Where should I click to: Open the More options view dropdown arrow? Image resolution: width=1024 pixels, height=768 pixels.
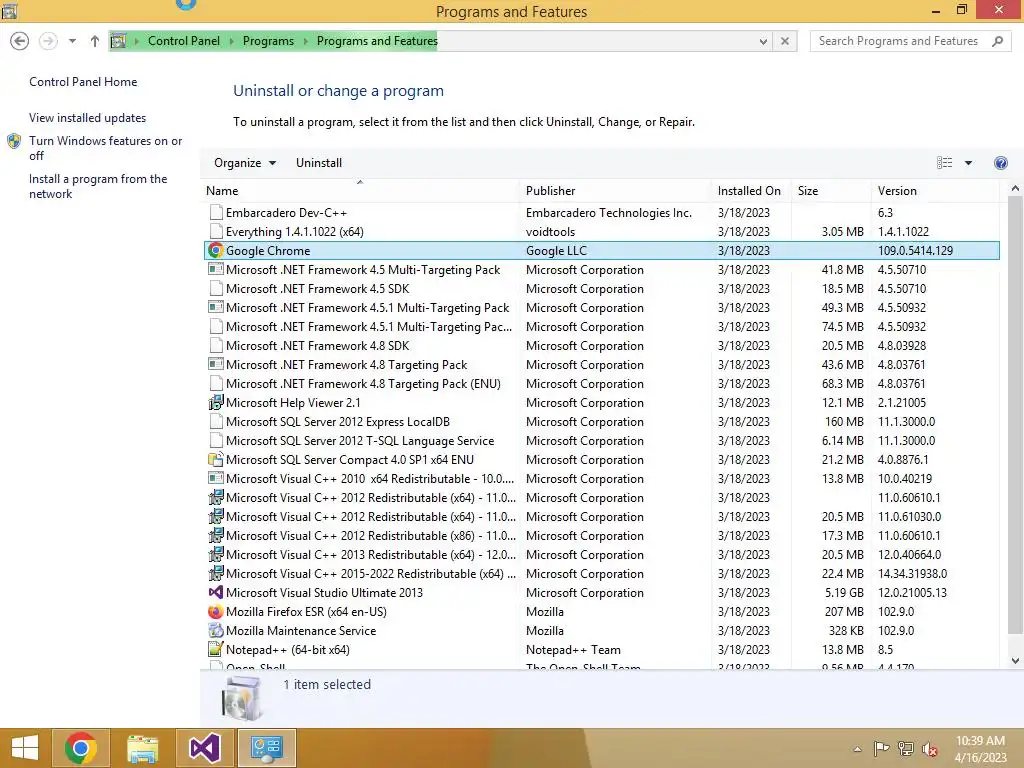[968, 163]
